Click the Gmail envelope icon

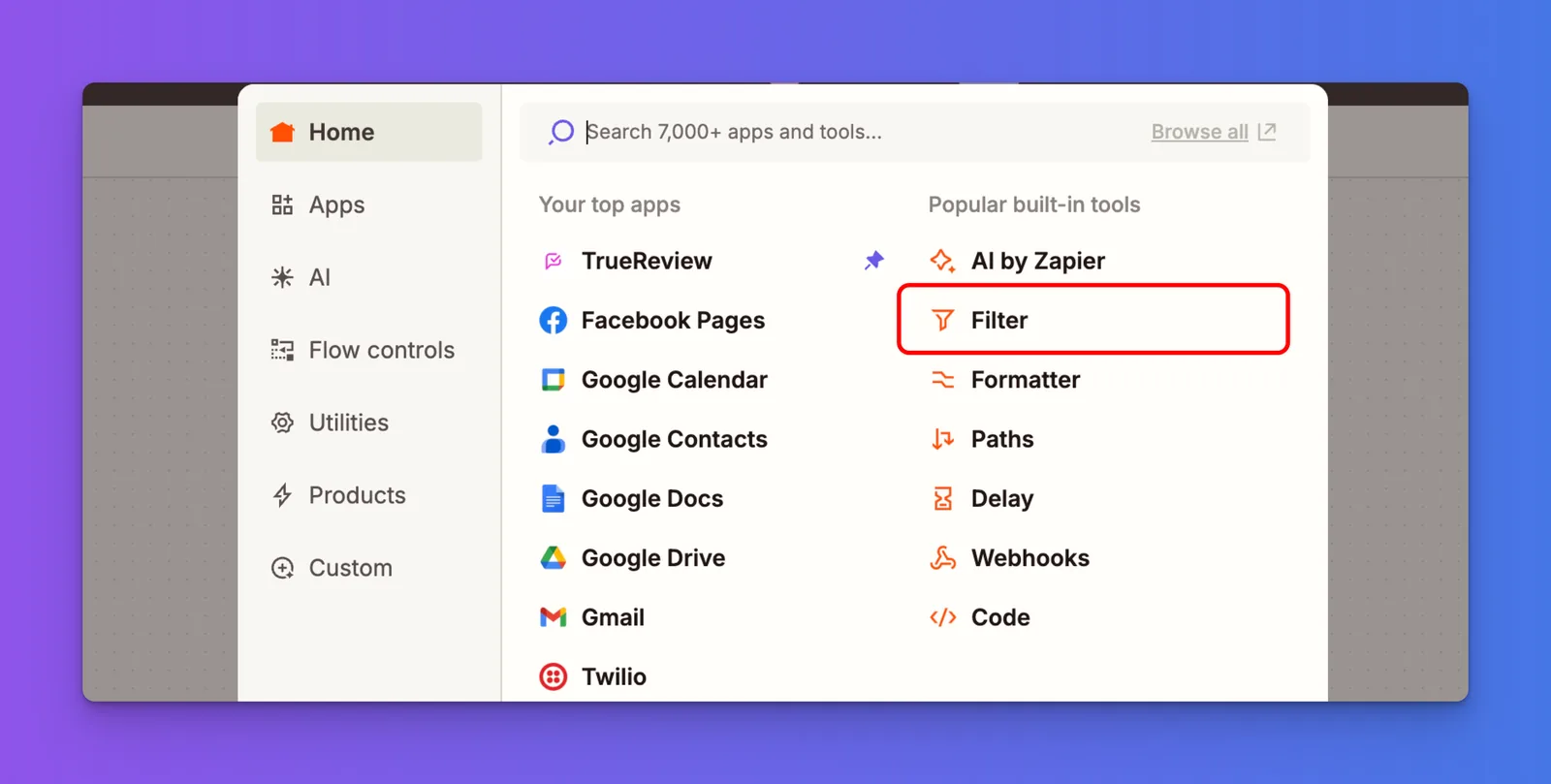coord(554,617)
